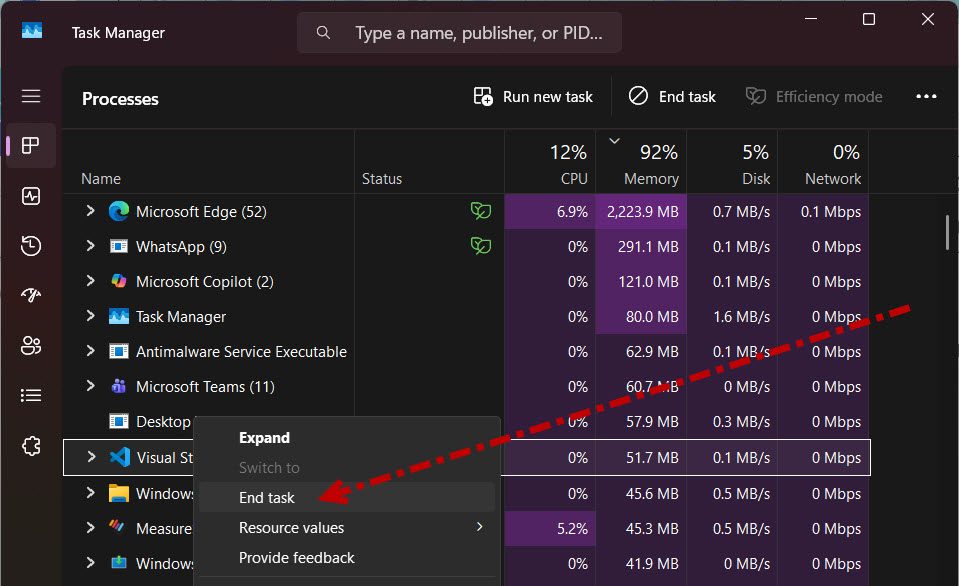The image size is (959, 586).
Task: Expand the Microsoft Edge process group
Action: pyautogui.click(x=89, y=211)
